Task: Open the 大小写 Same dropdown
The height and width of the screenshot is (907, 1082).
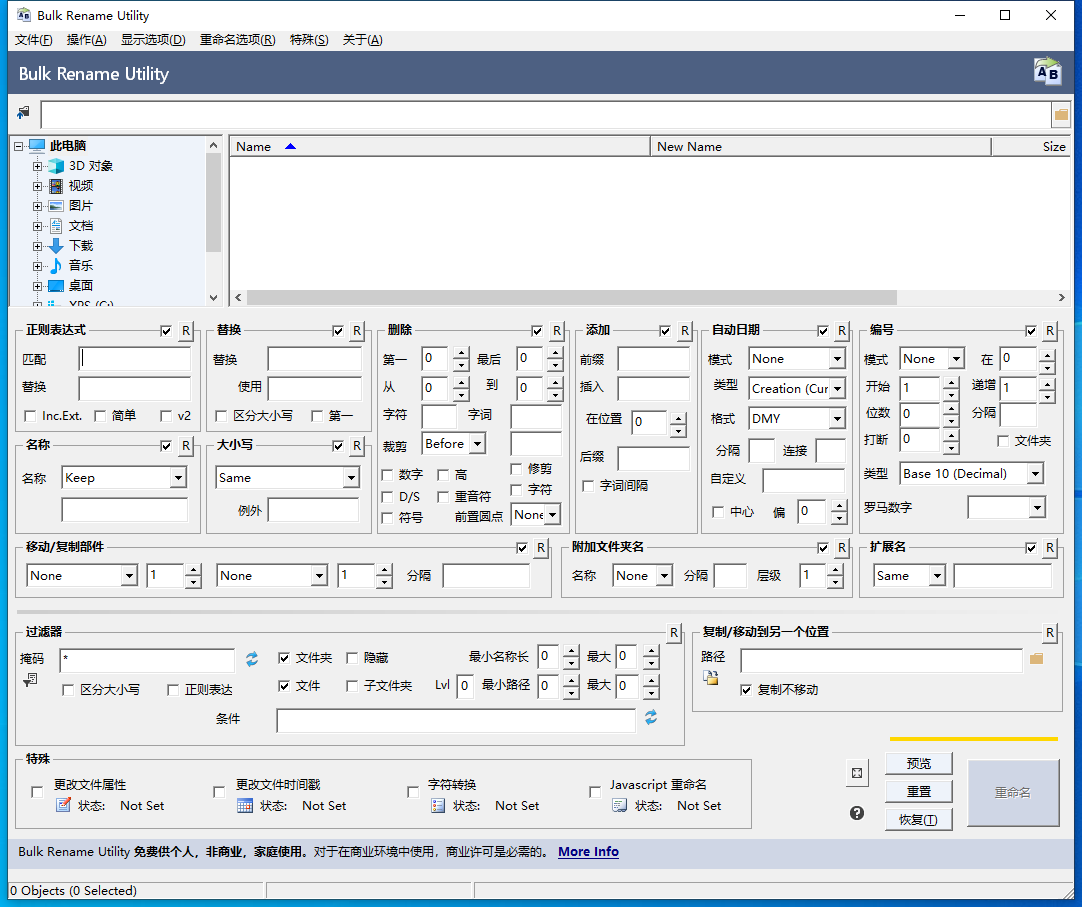Action: point(351,478)
